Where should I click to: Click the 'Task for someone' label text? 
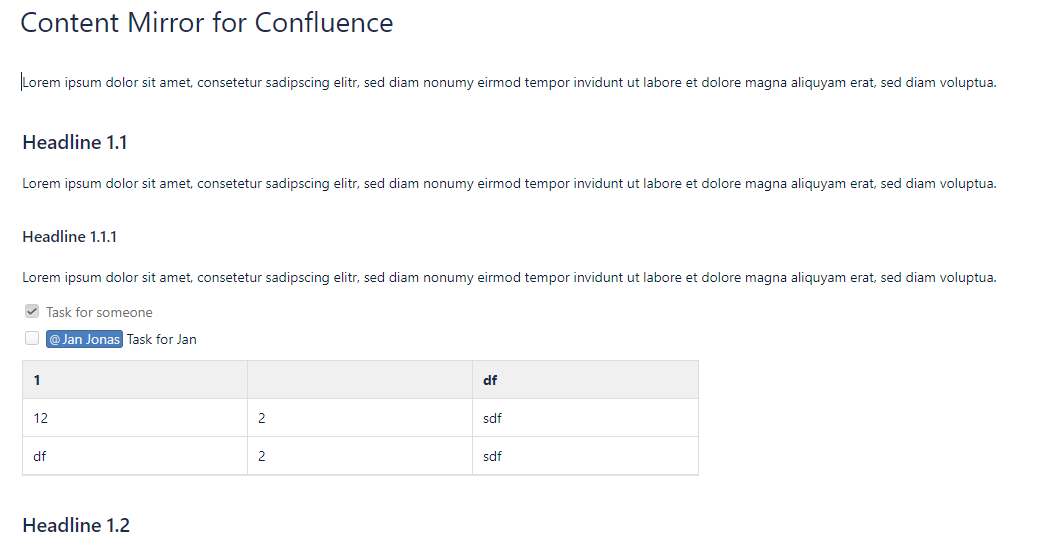pyautogui.click(x=99, y=312)
